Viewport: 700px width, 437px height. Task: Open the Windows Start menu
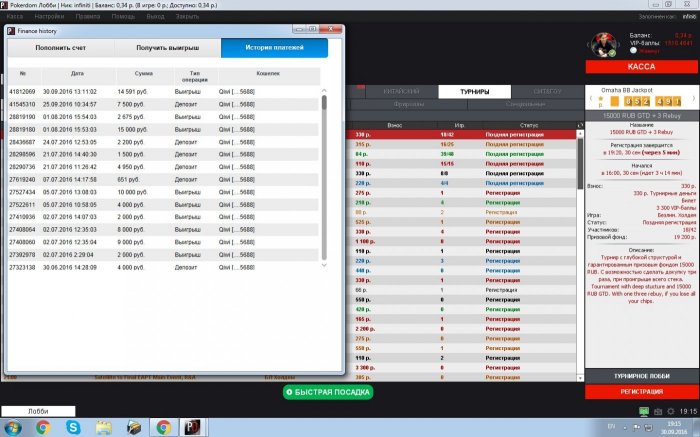click(x=13, y=427)
